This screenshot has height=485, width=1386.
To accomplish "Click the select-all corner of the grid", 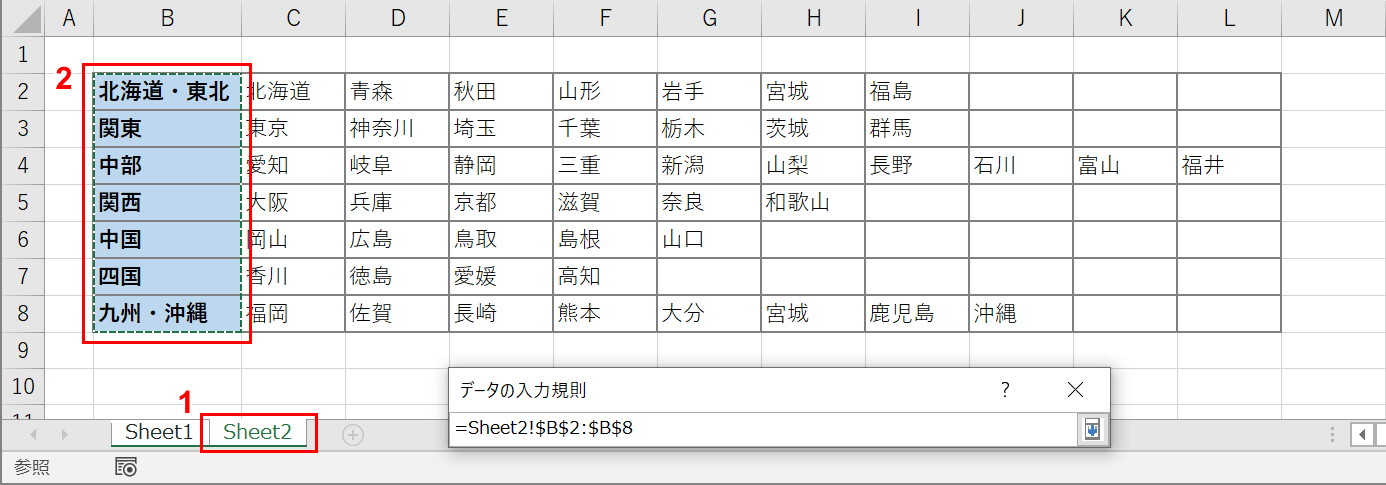I will click(x=22, y=17).
